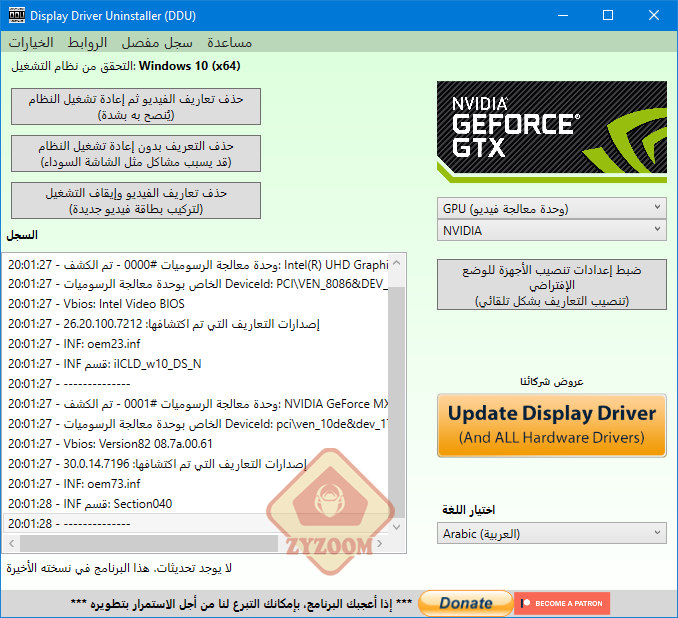Screen dimensions: 678x618
Task: Click the Donate button
Action: [466, 603]
